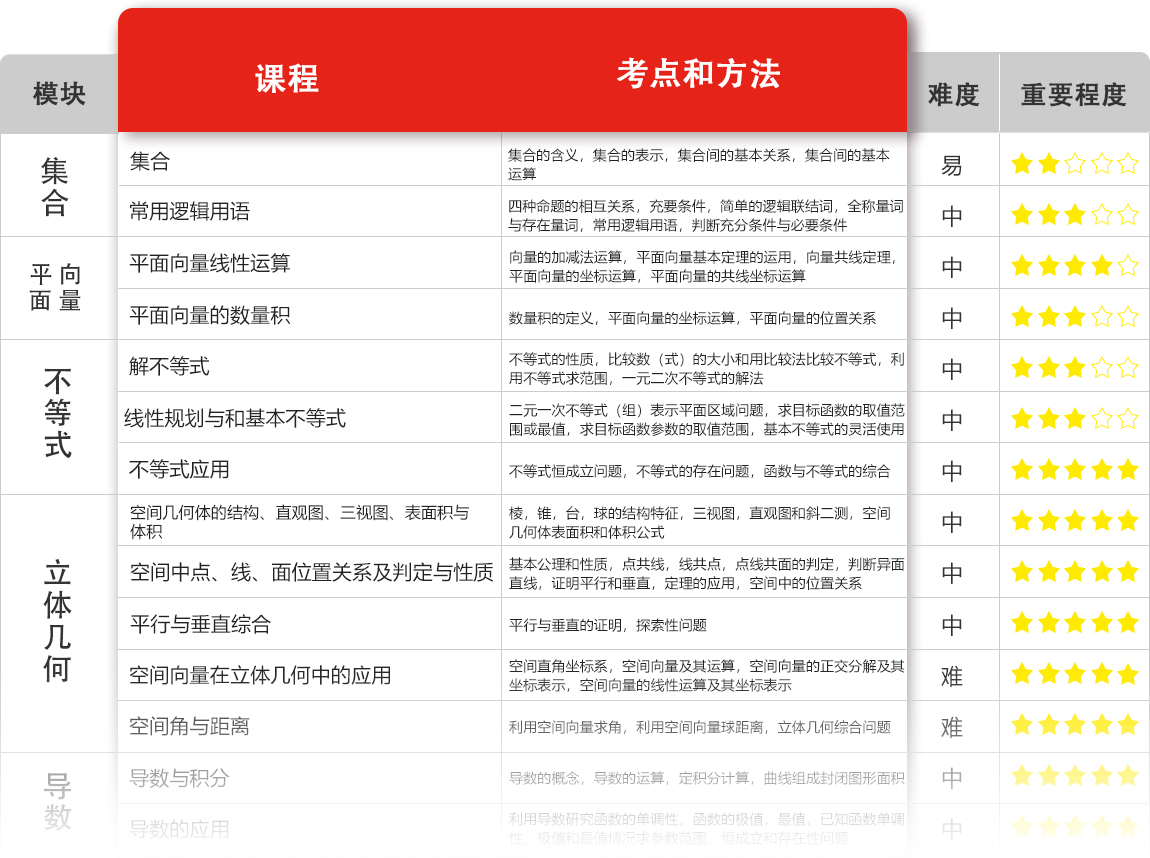1150x858 pixels.
Task: Click third star in 空间几何体的结构 row
Action: click(1075, 521)
